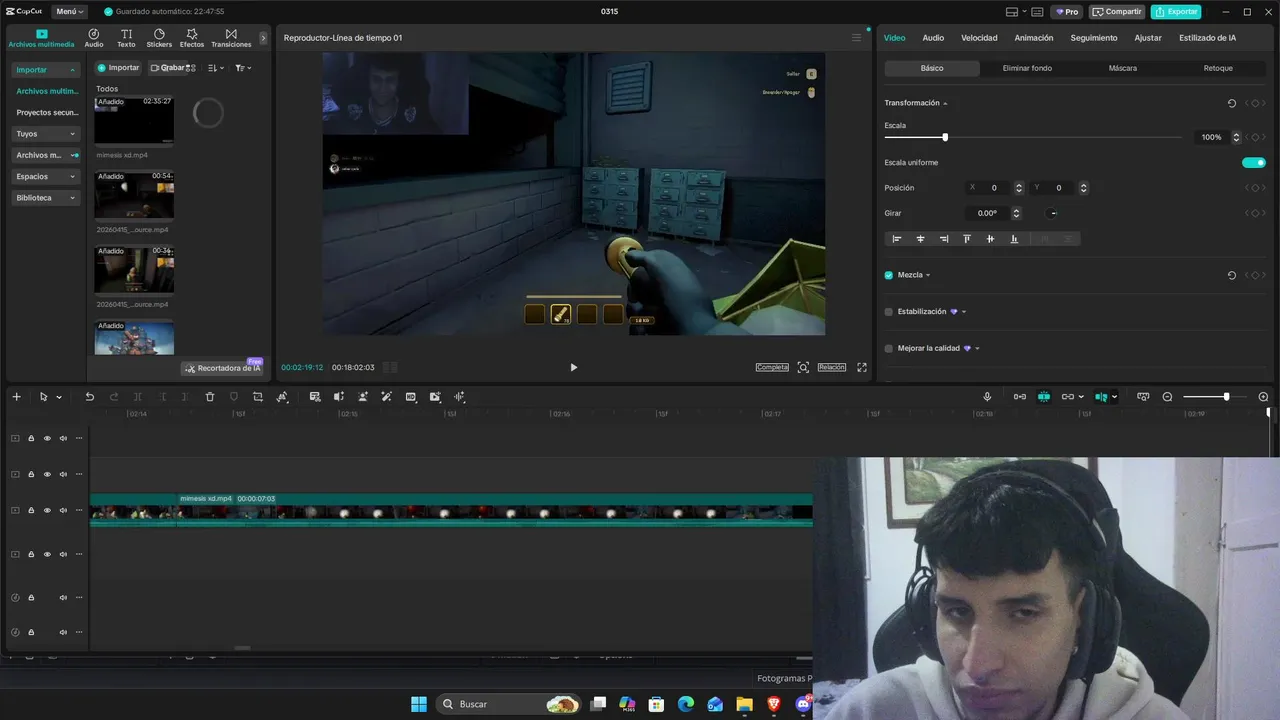1280x720 pixels.
Task: Click the microphone voiceover icon
Action: [x=987, y=397]
